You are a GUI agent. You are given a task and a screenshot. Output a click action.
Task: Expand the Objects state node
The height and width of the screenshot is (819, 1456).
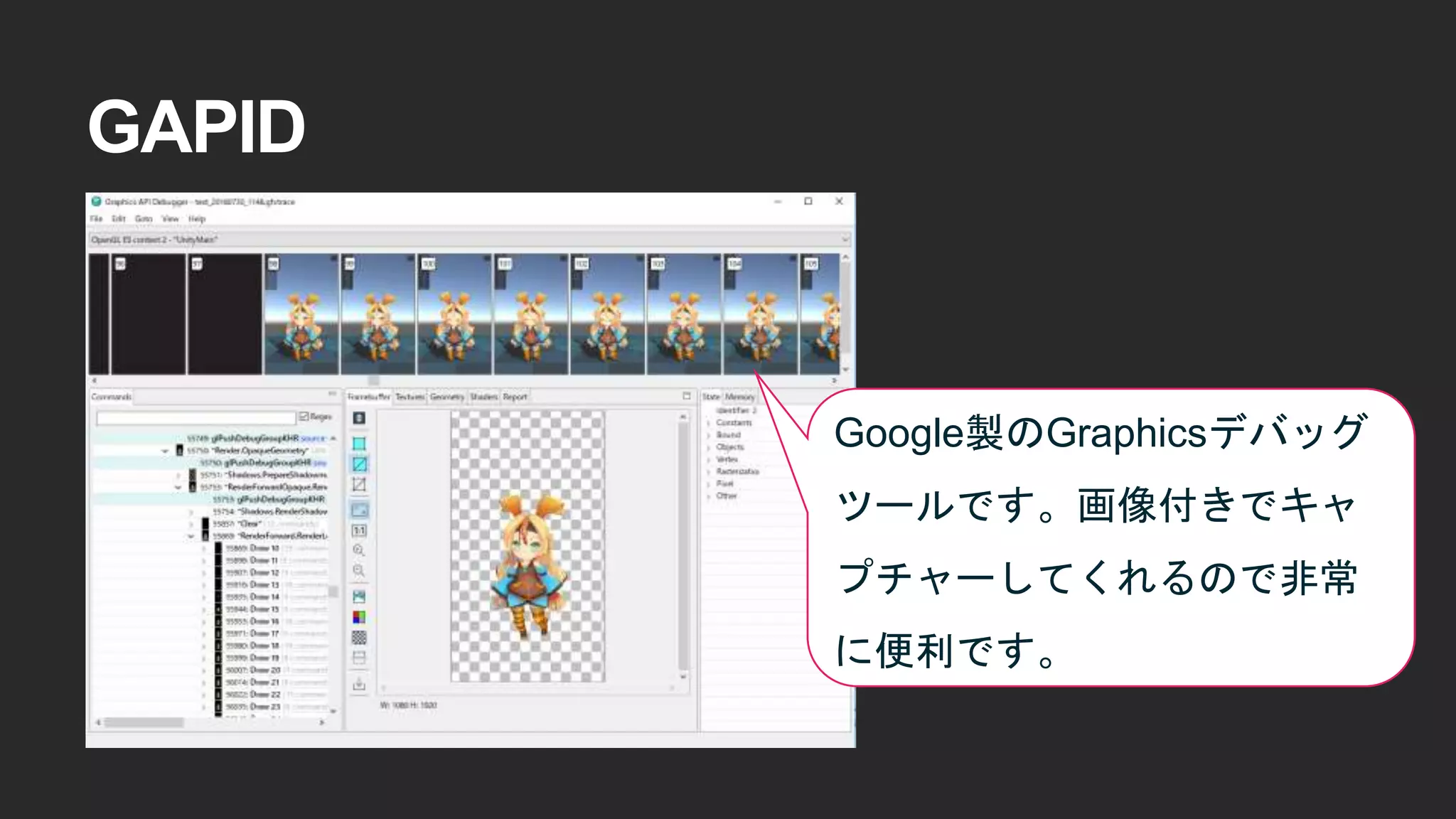[709, 447]
